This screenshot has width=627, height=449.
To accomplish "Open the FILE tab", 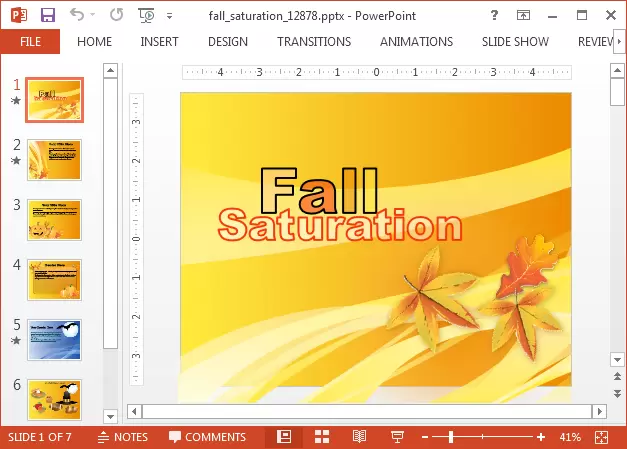I will pos(30,42).
